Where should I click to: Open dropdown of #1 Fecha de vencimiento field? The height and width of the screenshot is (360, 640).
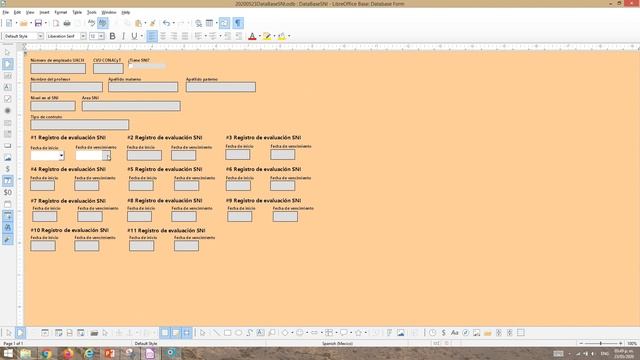tap(107, 156)
